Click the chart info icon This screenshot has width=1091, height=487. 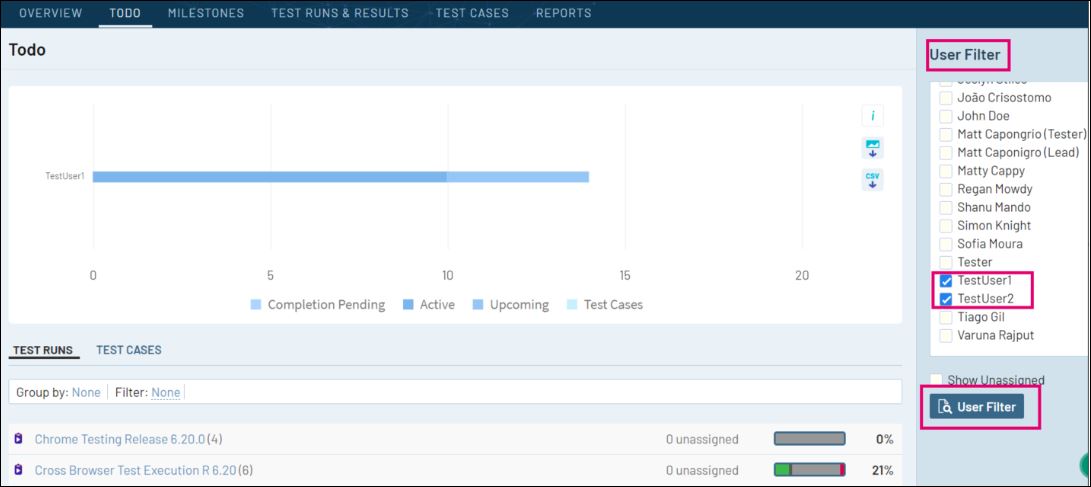click(872, 117)
